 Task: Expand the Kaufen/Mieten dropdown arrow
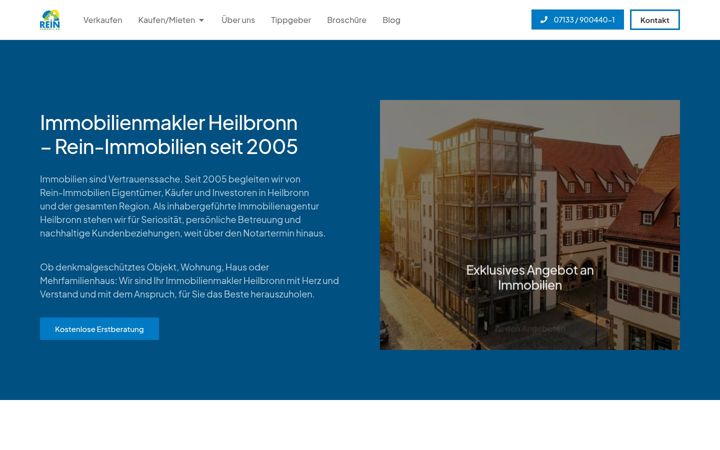click(x=201, y=20)
